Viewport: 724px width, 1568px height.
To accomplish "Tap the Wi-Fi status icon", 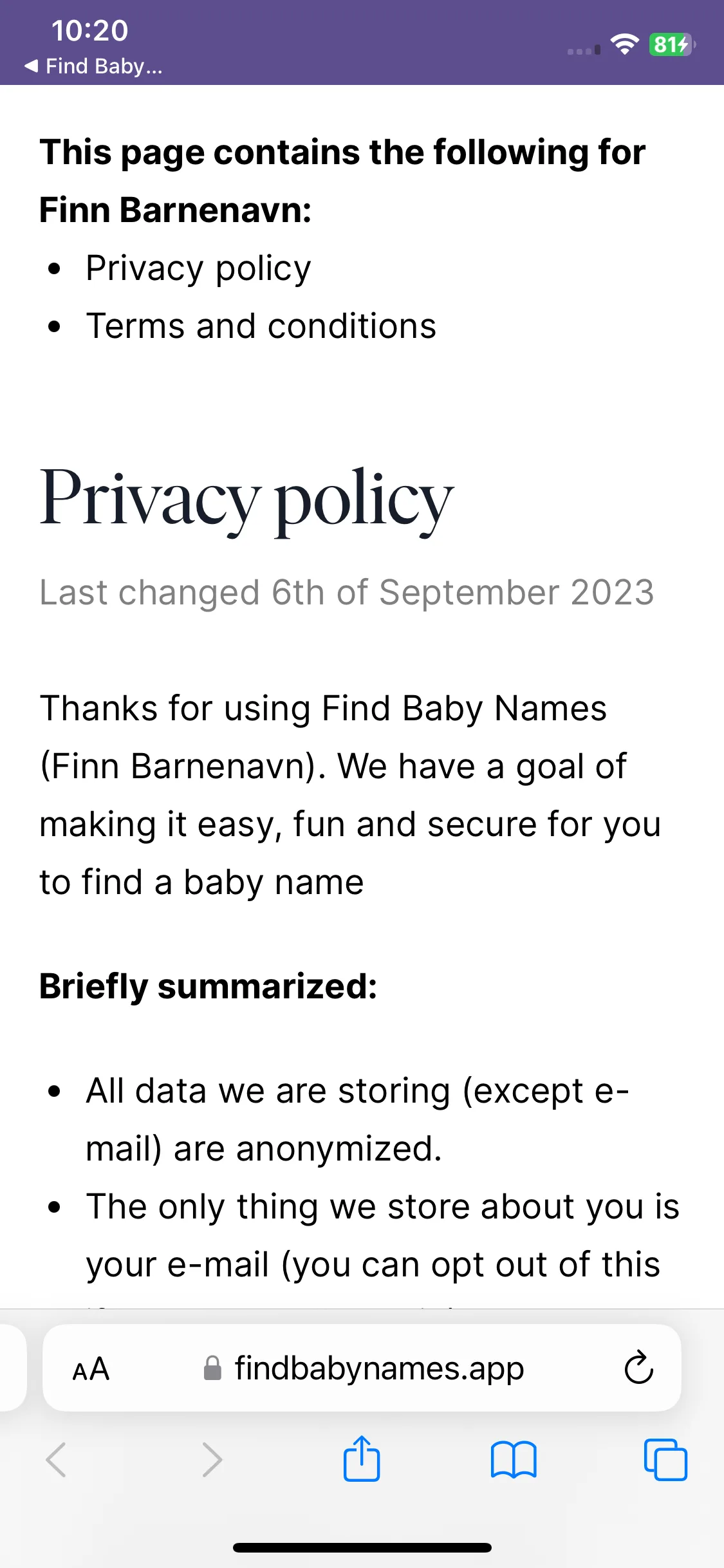I will pos(624,44).
